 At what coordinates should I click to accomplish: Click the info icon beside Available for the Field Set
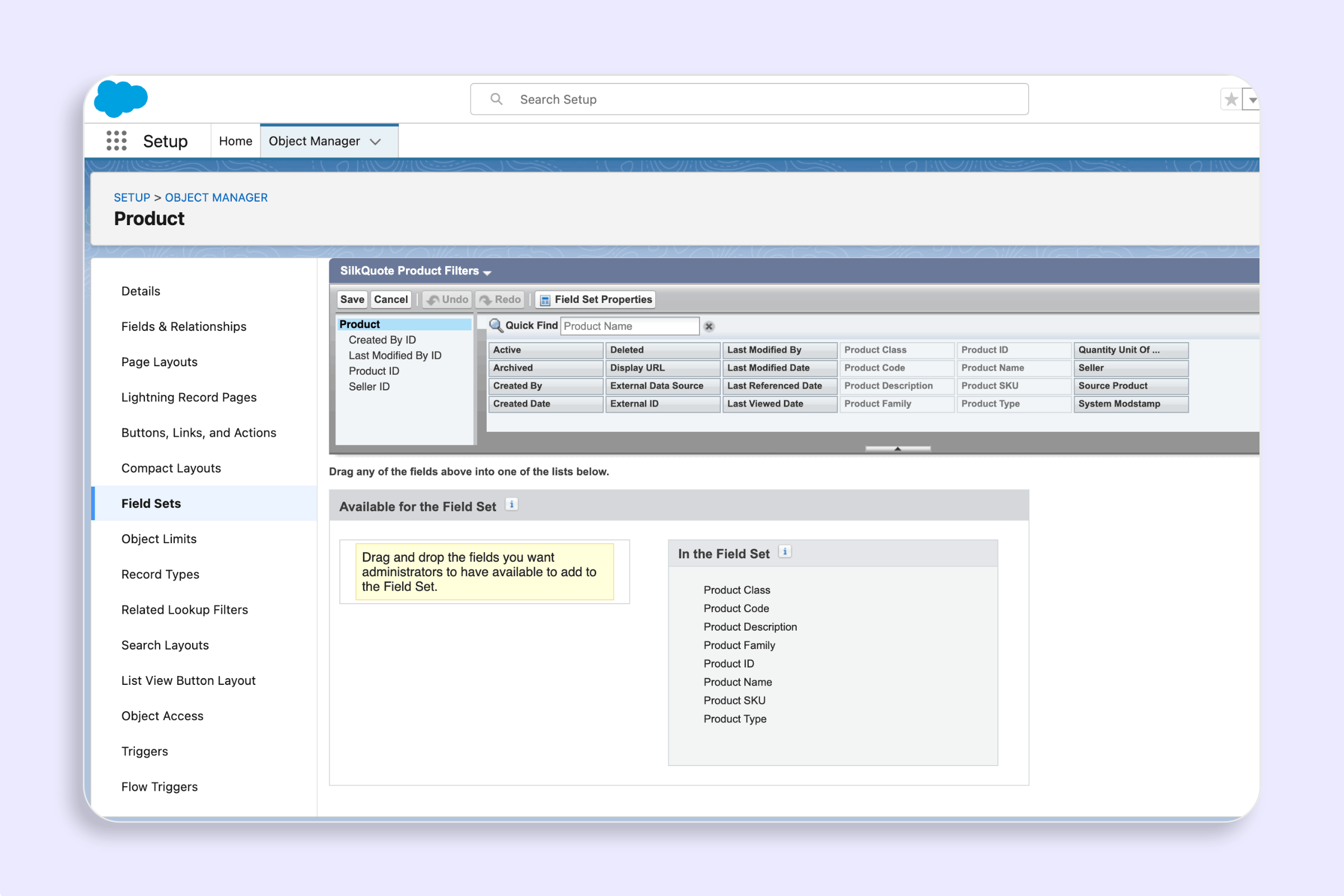(x=511, y=504)
